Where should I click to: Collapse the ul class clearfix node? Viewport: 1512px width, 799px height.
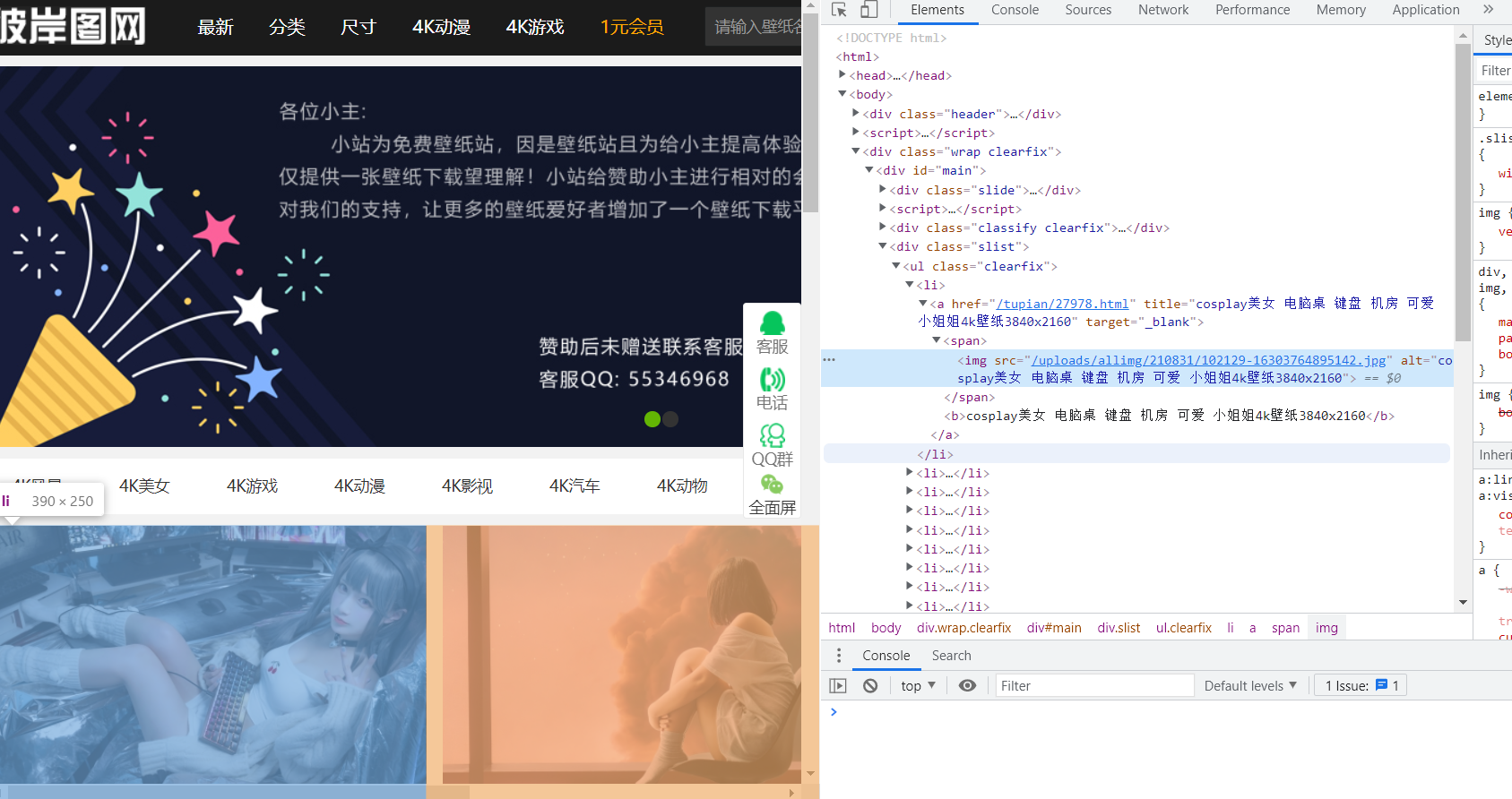[x=896, y=266]
